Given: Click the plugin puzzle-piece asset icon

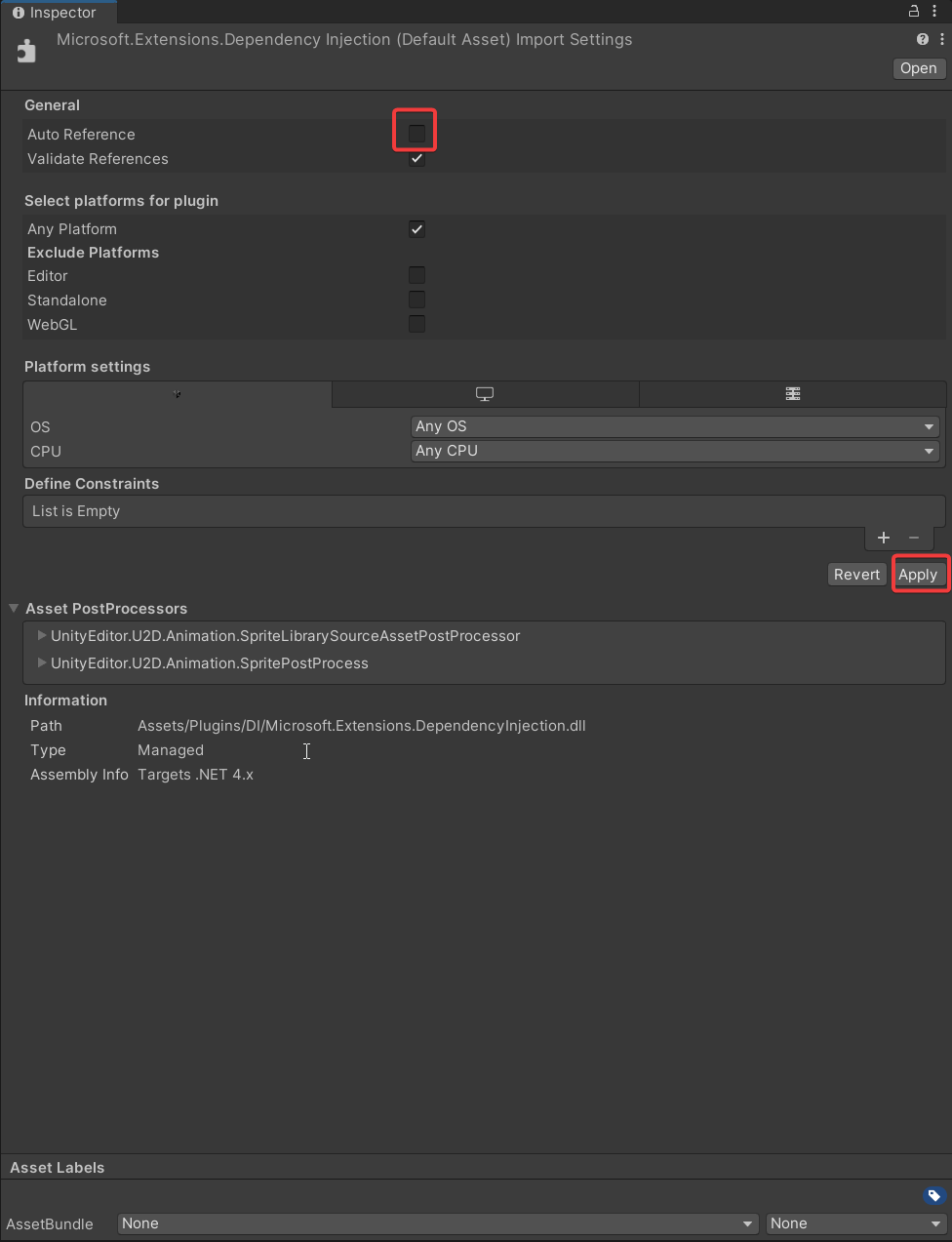Looking at the screenshot, I should [26, 51].
